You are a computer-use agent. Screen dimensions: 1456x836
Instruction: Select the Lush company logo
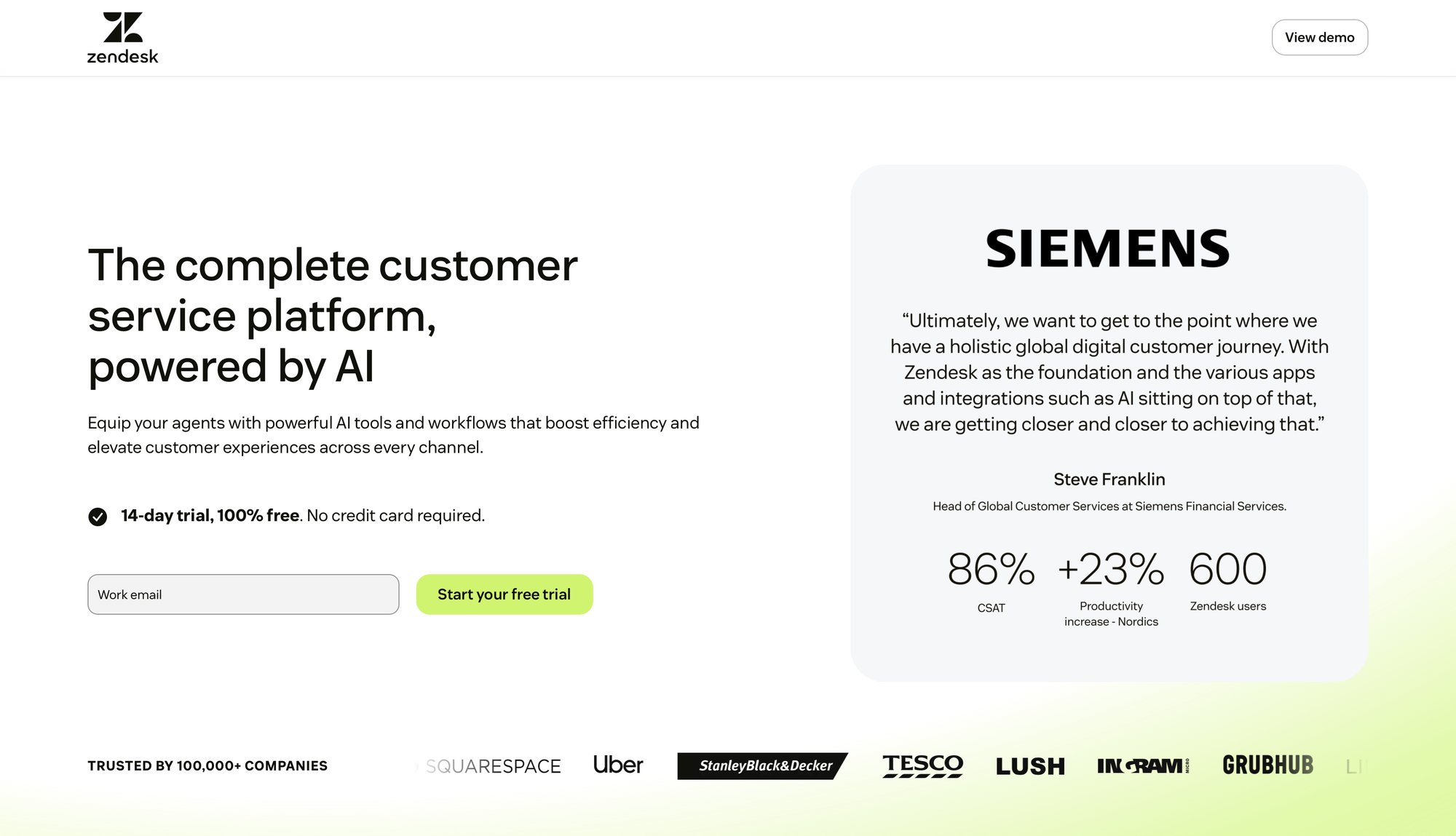point(1030,765)
